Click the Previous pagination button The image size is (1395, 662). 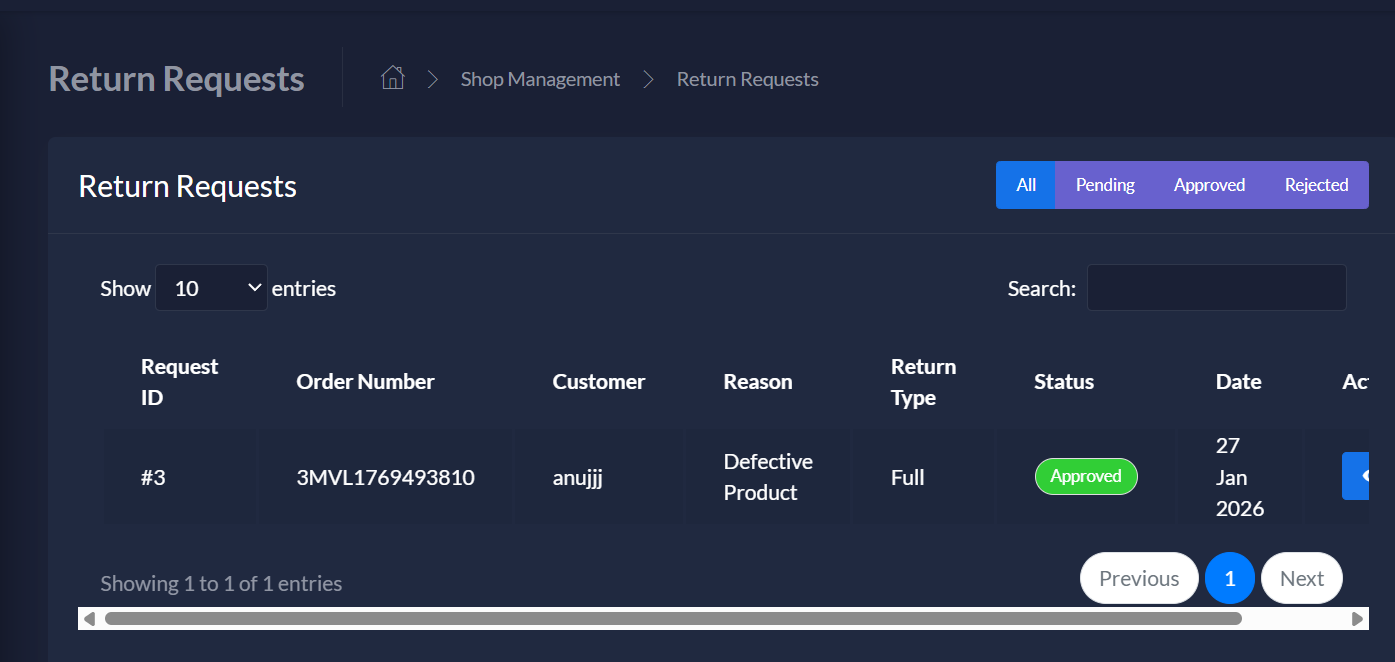coord(1139,578)
